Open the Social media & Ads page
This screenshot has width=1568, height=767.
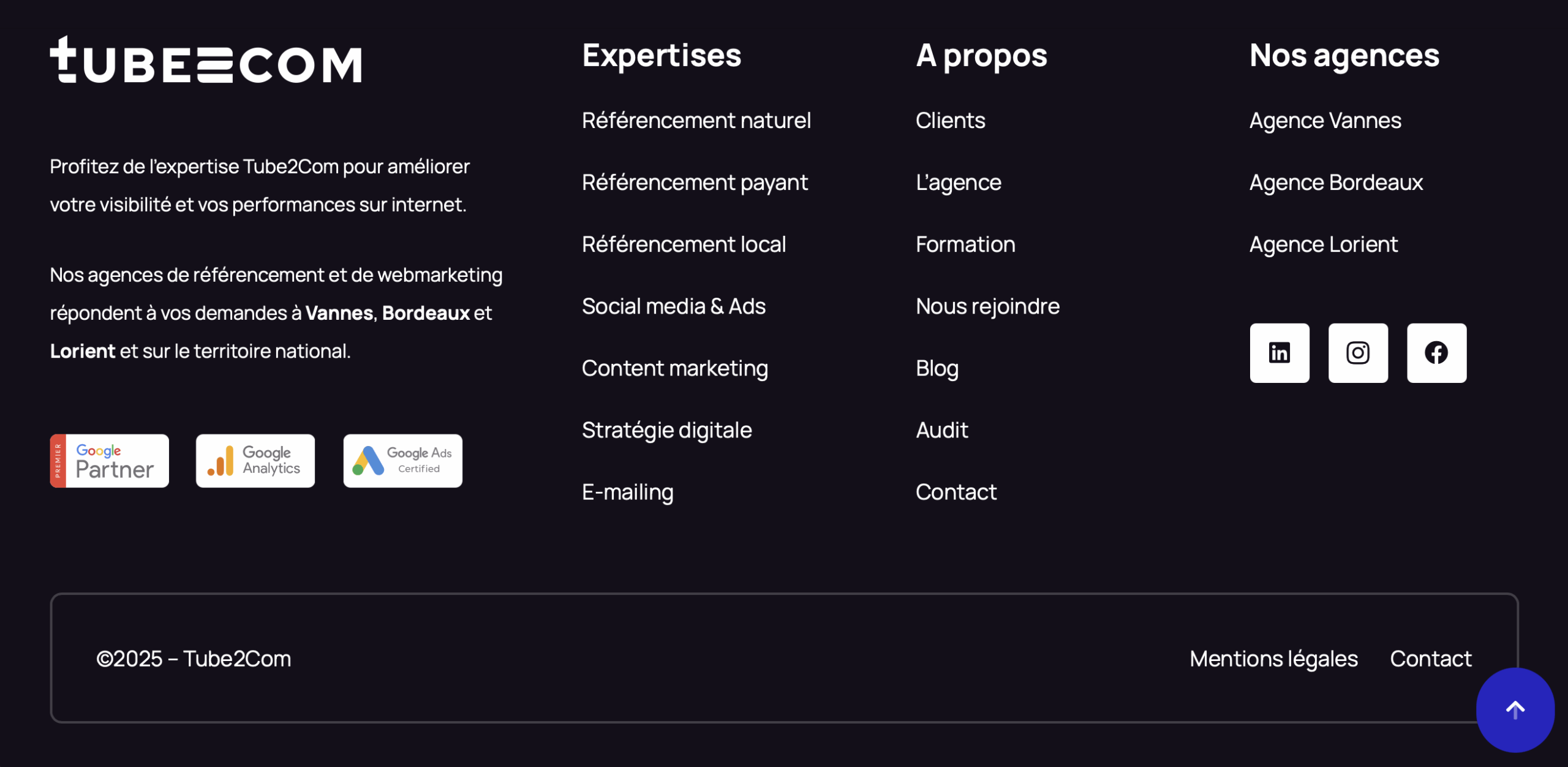tap(674, 306)
